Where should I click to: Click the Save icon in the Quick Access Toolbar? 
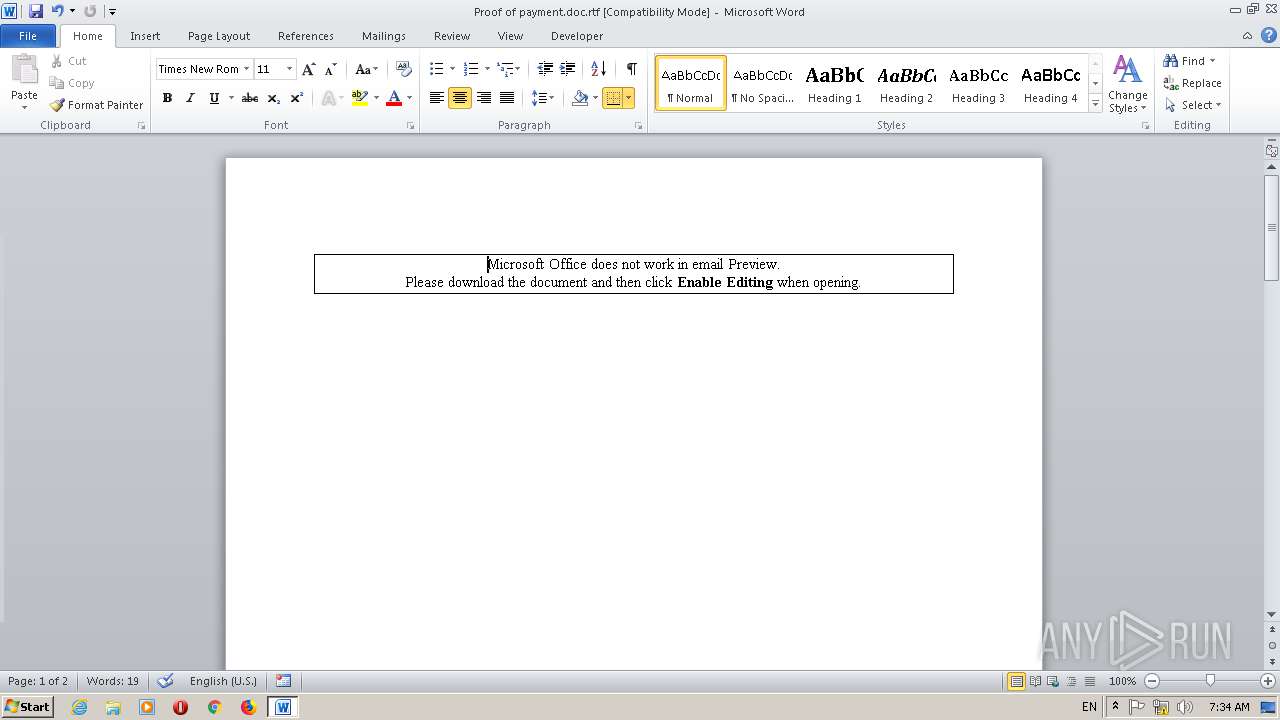(36, 11)
